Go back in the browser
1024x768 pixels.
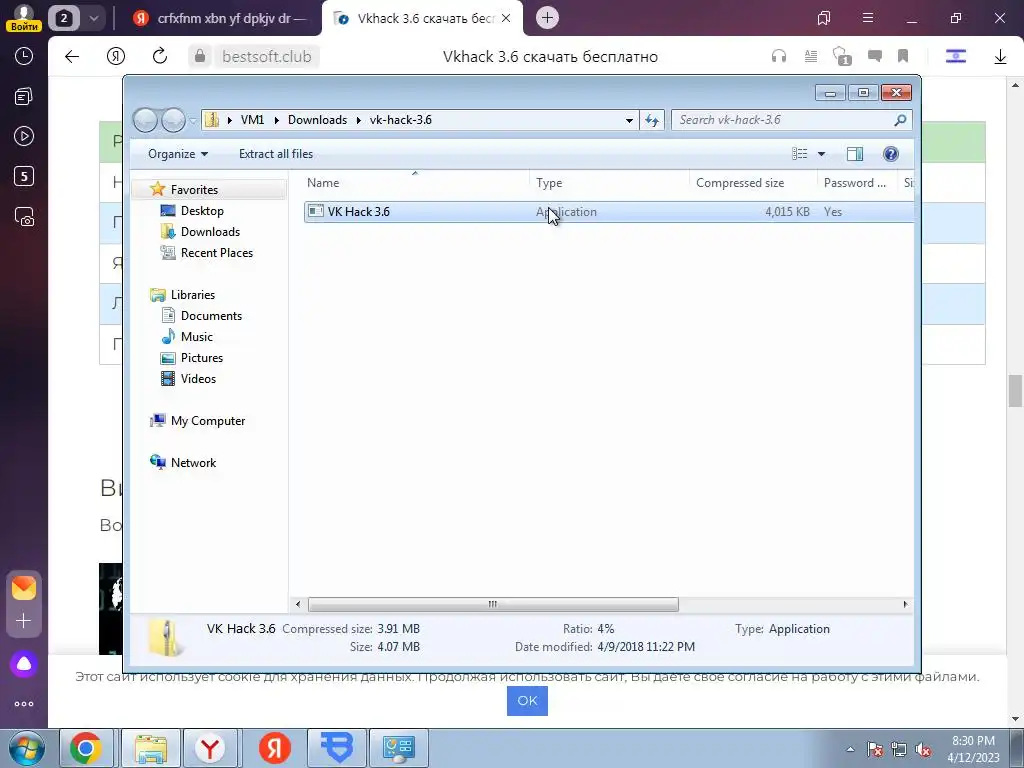72,57
